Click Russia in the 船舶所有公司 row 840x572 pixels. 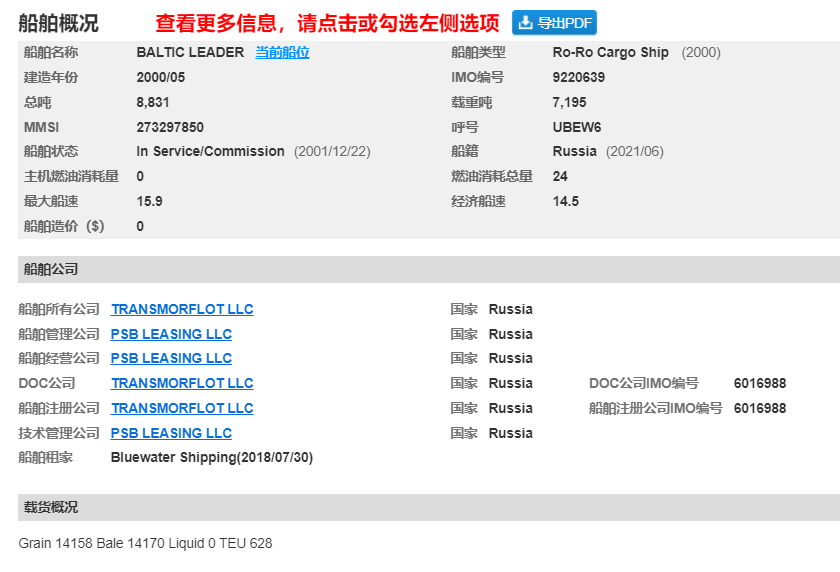[511, 309]
